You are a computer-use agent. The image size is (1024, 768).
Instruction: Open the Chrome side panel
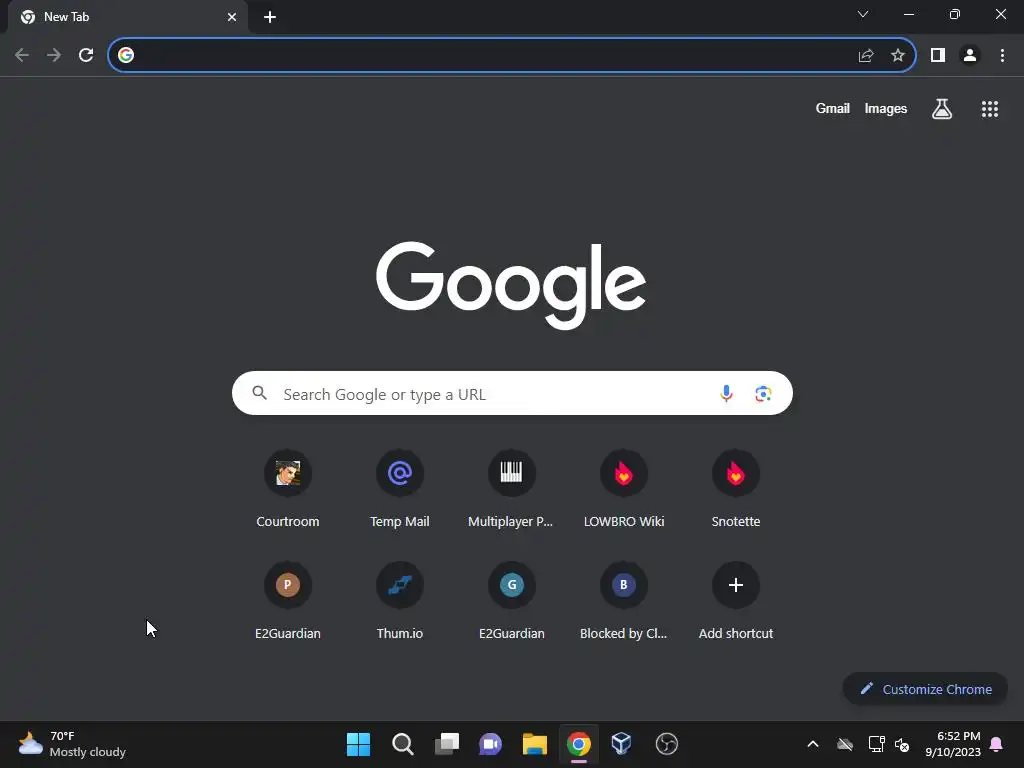pos(938,55)
